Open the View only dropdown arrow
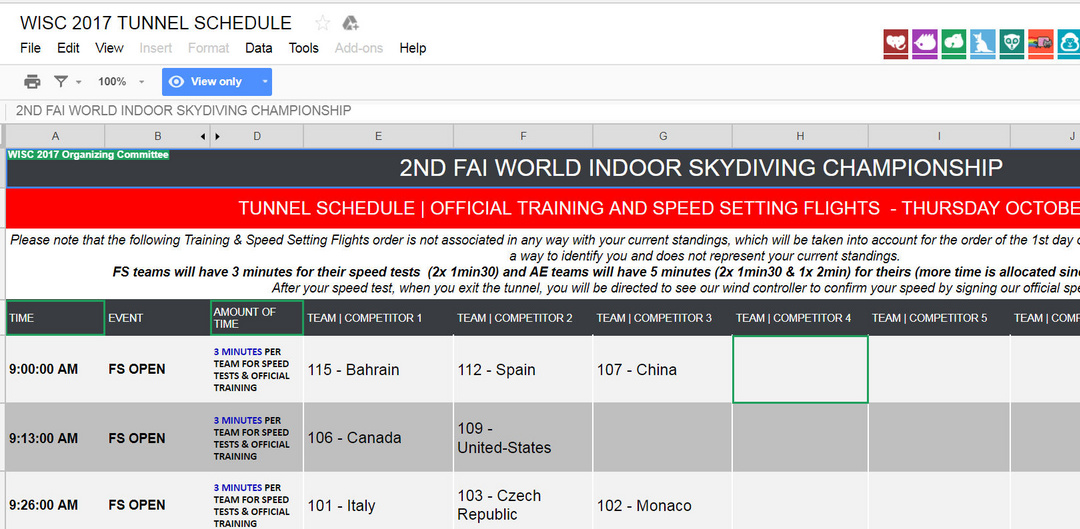This screenshot has height=529, width=1080. coord(265,82)
